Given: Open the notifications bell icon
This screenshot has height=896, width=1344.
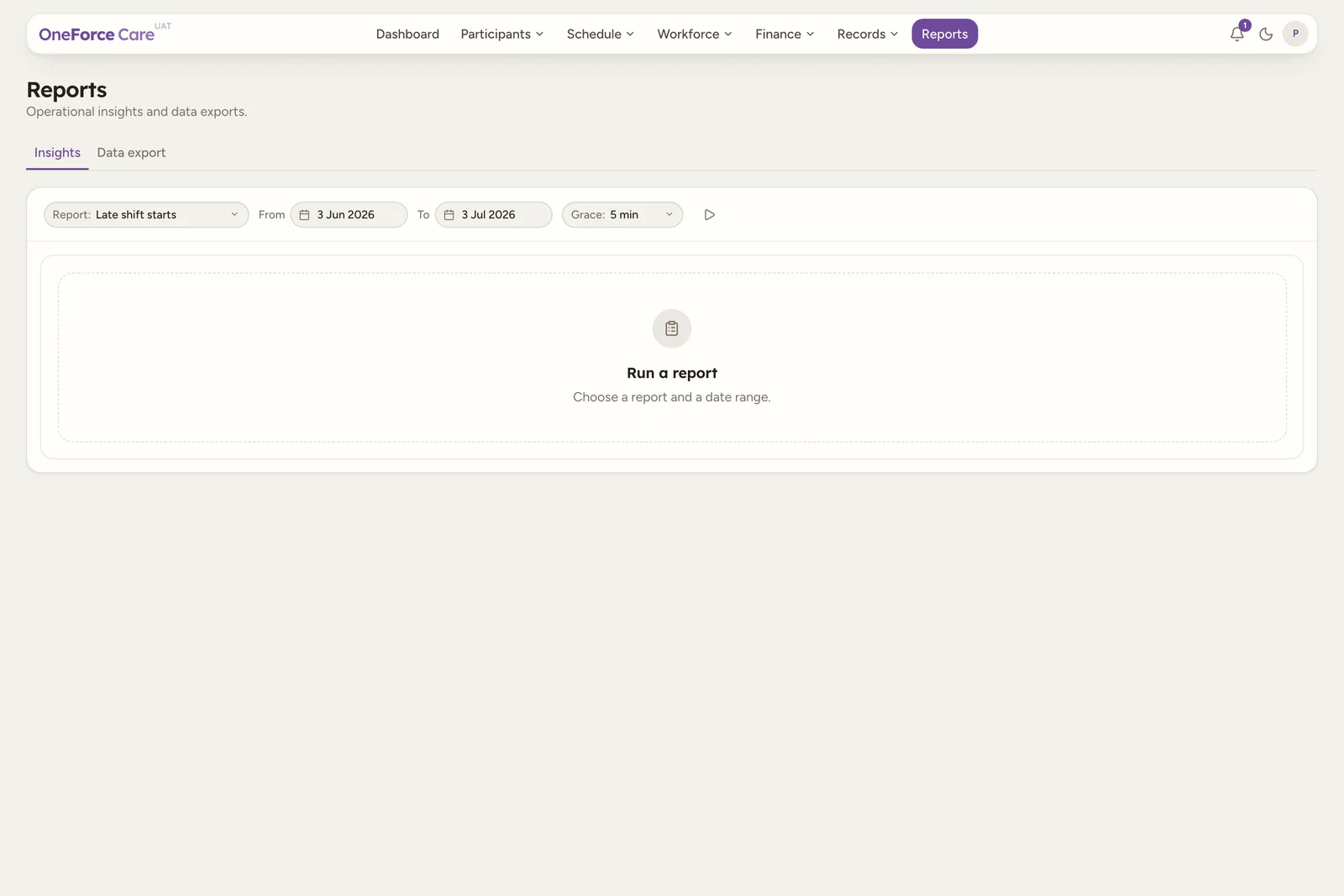Looking at the screenshot, I should click(x=1237, y=34).
